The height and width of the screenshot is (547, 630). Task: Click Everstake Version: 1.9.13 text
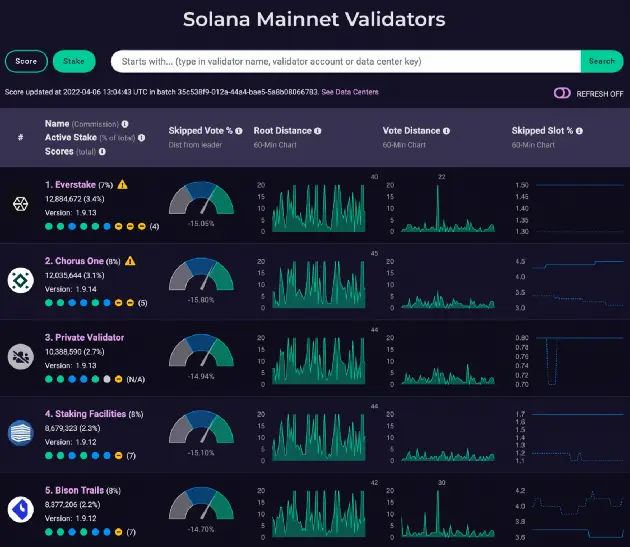click(71, 213)
